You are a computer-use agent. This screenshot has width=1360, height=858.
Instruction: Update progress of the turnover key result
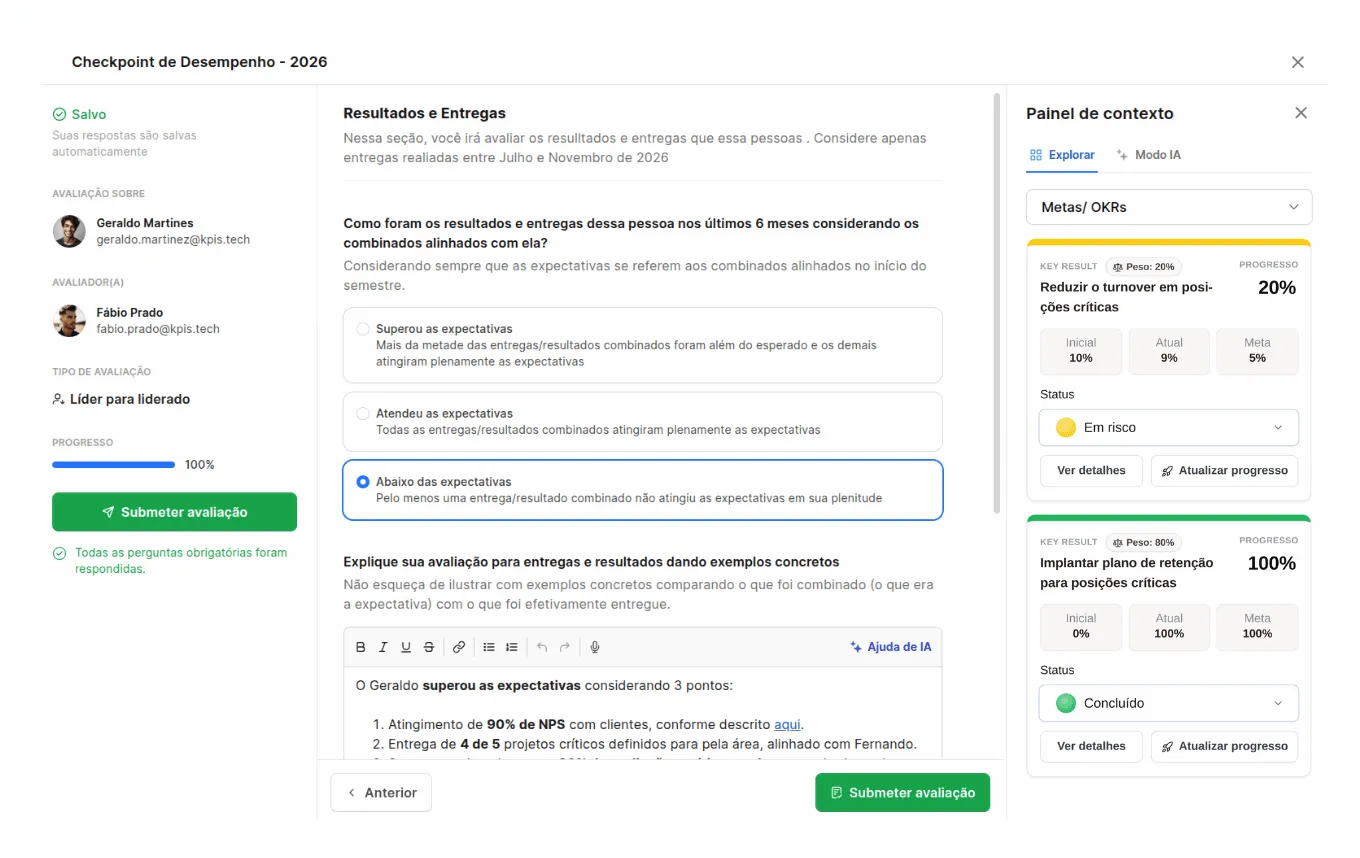pyautogui.click(x=1225, y=470)
